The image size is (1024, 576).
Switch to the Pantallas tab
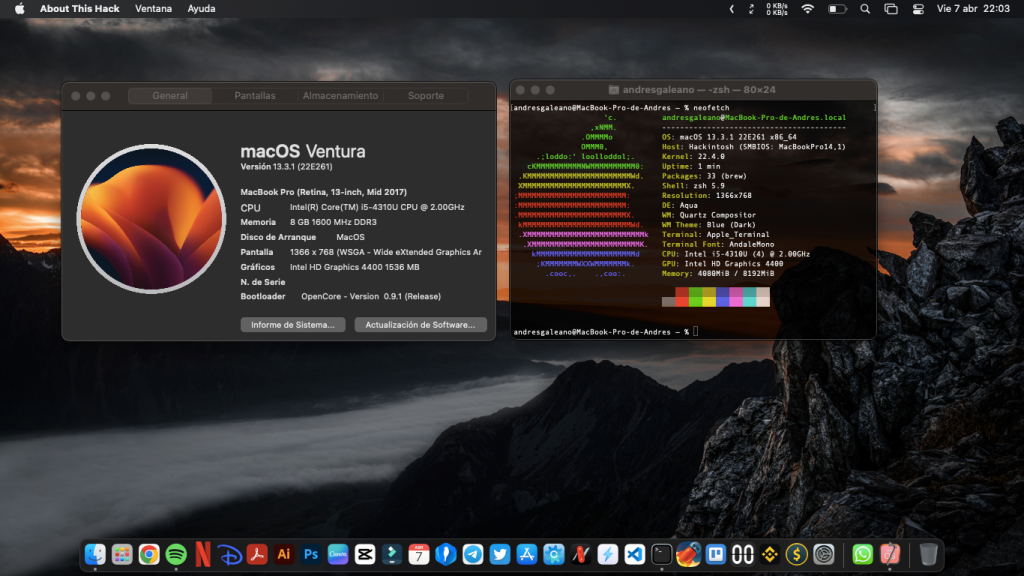tap(255, 96)
